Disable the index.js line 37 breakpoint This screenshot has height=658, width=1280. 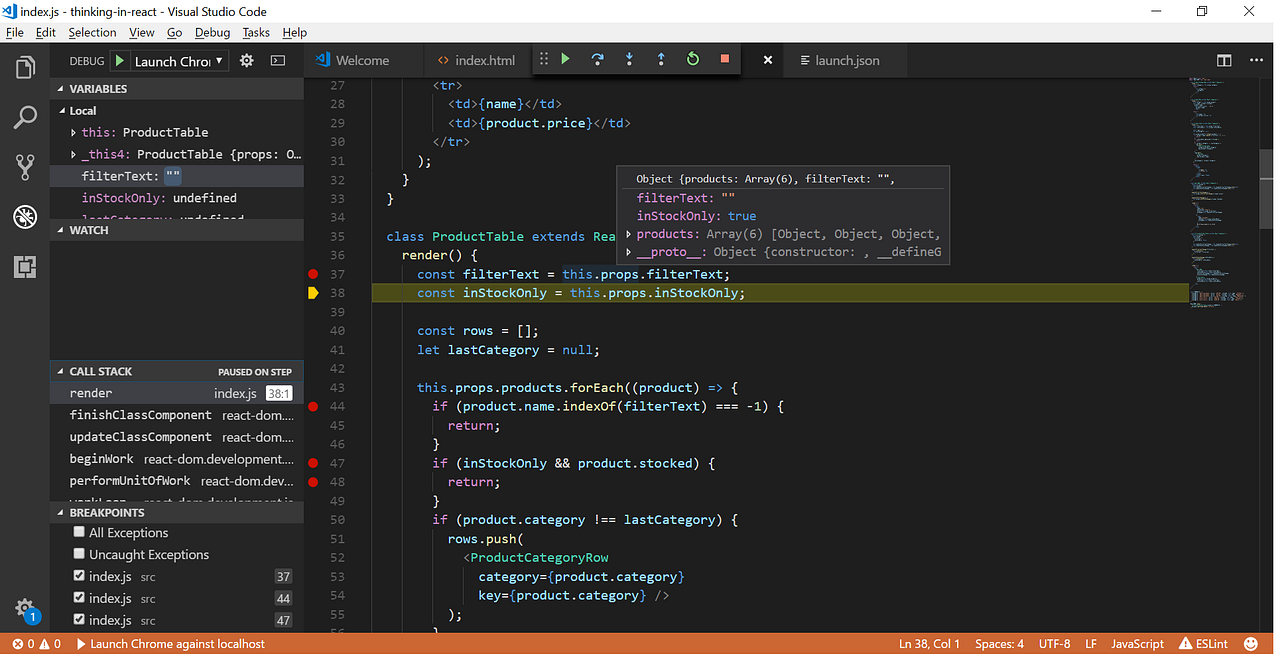click(79, 576)
